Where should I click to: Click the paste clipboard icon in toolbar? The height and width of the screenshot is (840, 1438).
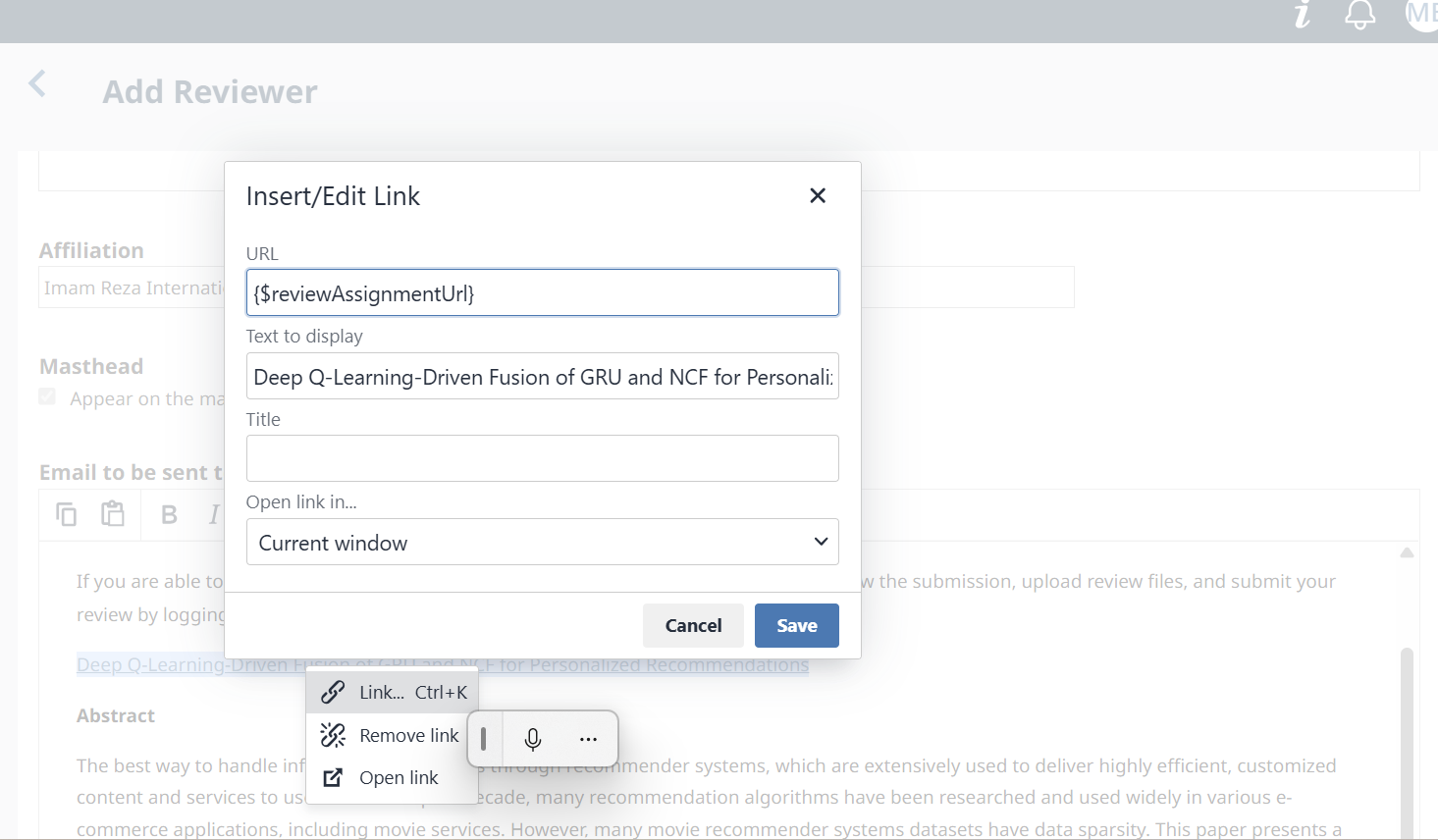coord(113,513)
